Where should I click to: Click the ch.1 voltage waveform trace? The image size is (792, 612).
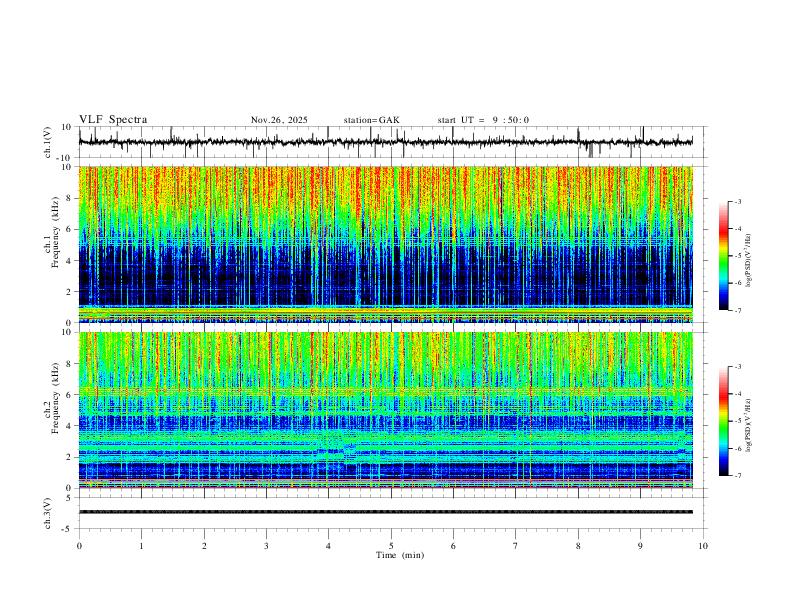(x=386, y=142)
